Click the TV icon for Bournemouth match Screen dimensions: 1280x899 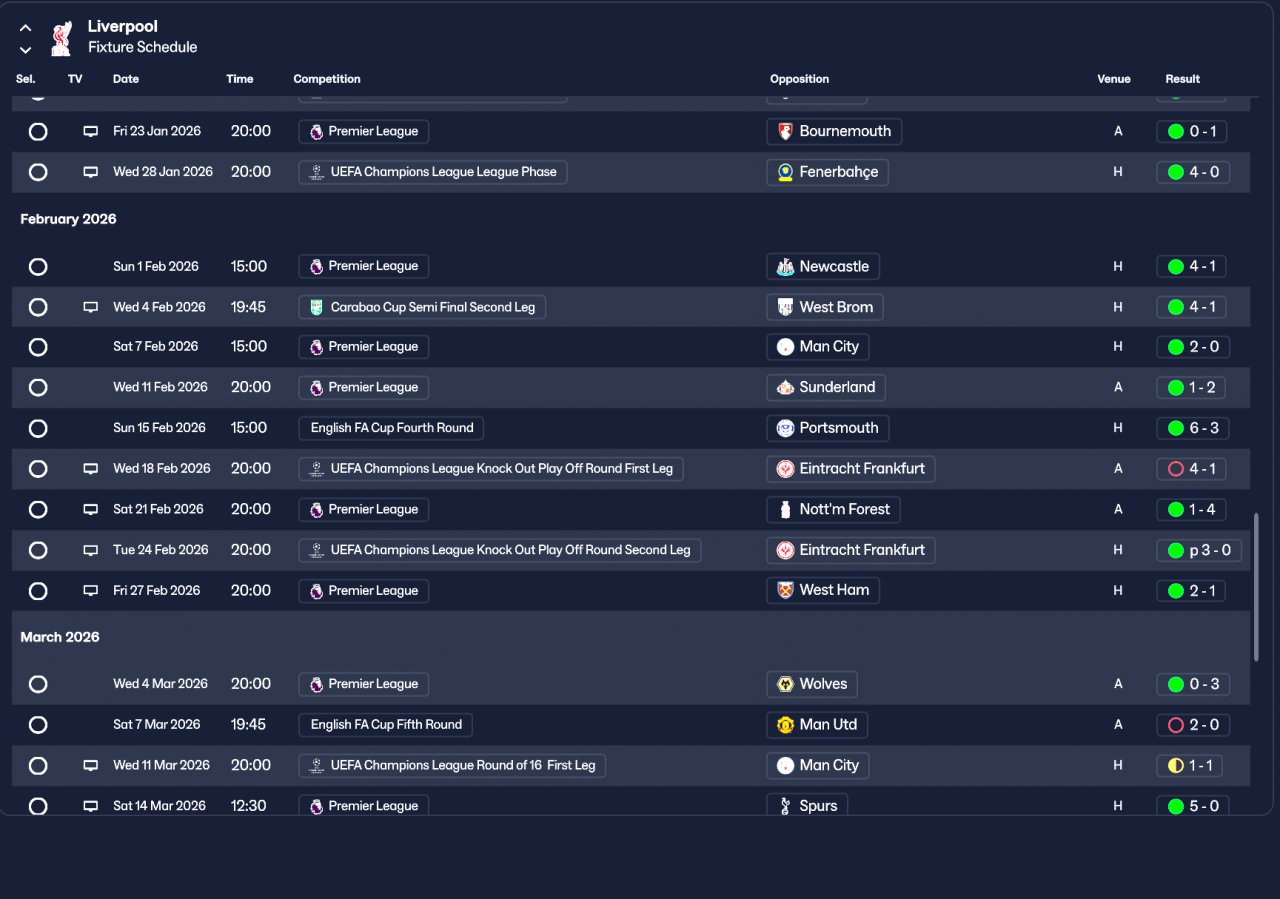(91, 131)
